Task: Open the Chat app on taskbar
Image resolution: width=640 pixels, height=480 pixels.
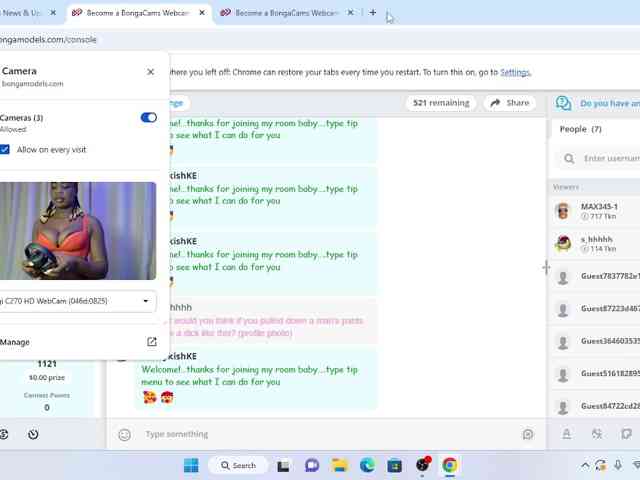Action: click(312, 465)
